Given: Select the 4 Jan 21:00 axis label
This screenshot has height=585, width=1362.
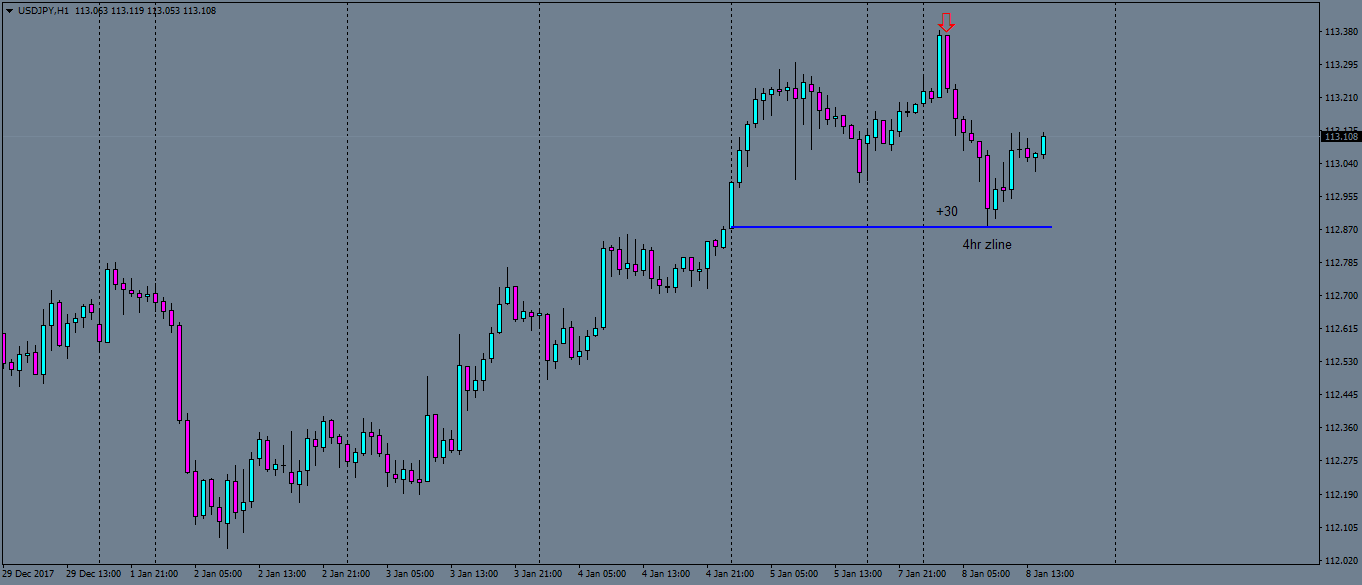Looking at the screenshot, I should click(x=731, y=575).
